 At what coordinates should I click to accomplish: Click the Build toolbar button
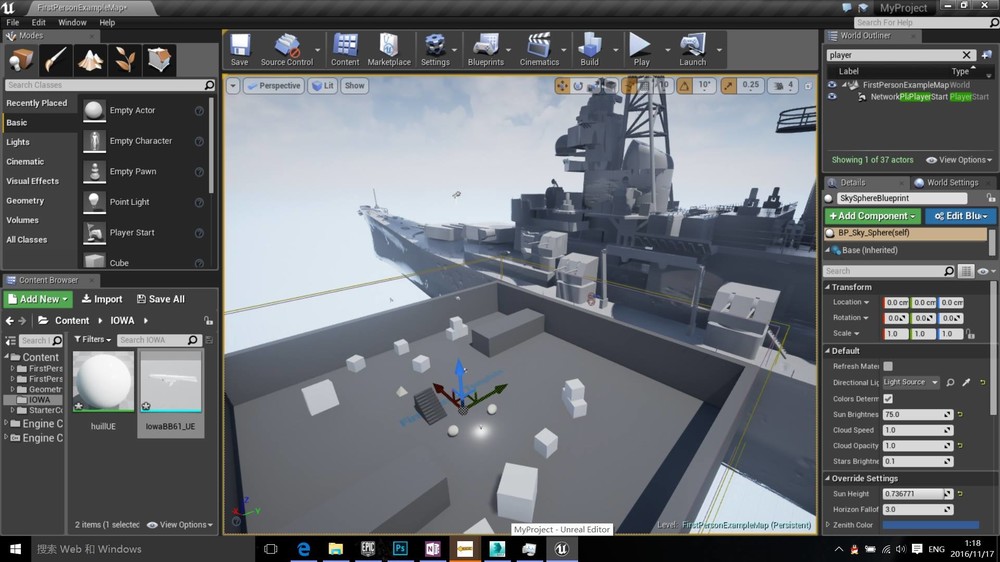pos(589,50)
